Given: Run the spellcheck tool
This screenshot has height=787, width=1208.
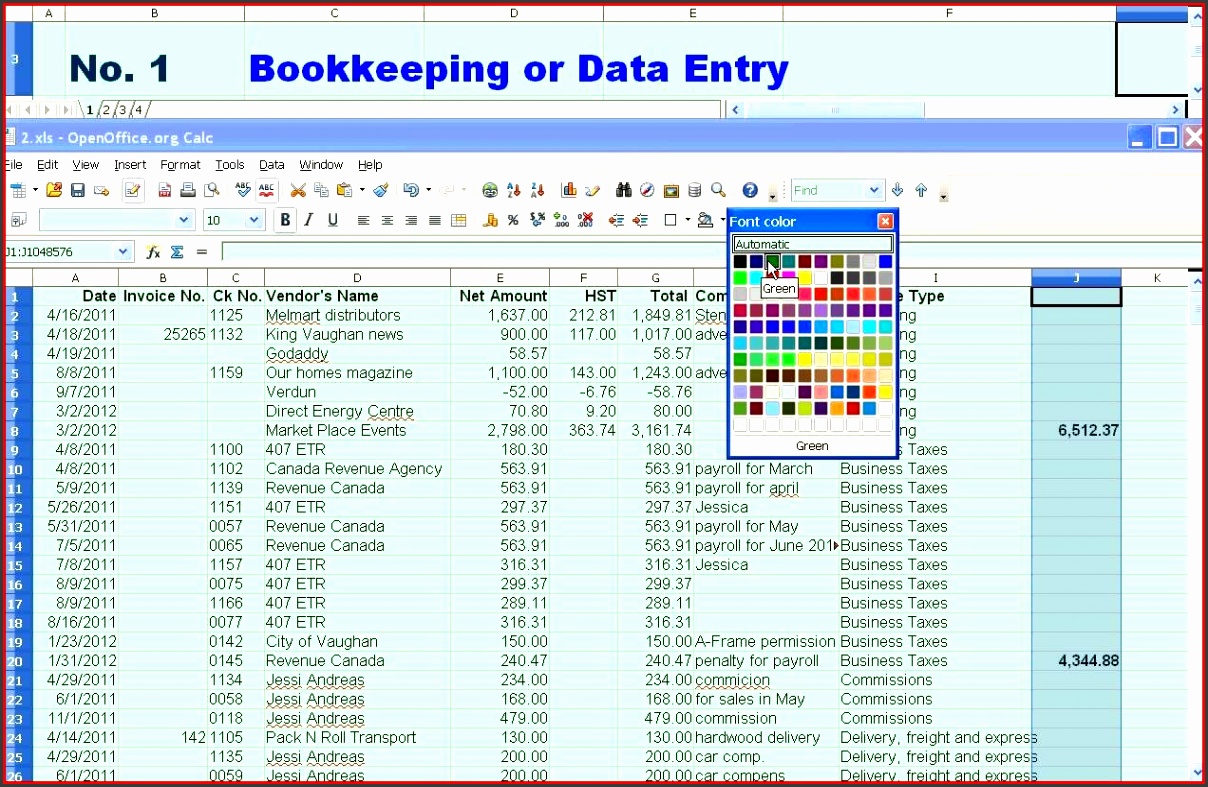Looking at the screenshot, I should pos(243,190).
